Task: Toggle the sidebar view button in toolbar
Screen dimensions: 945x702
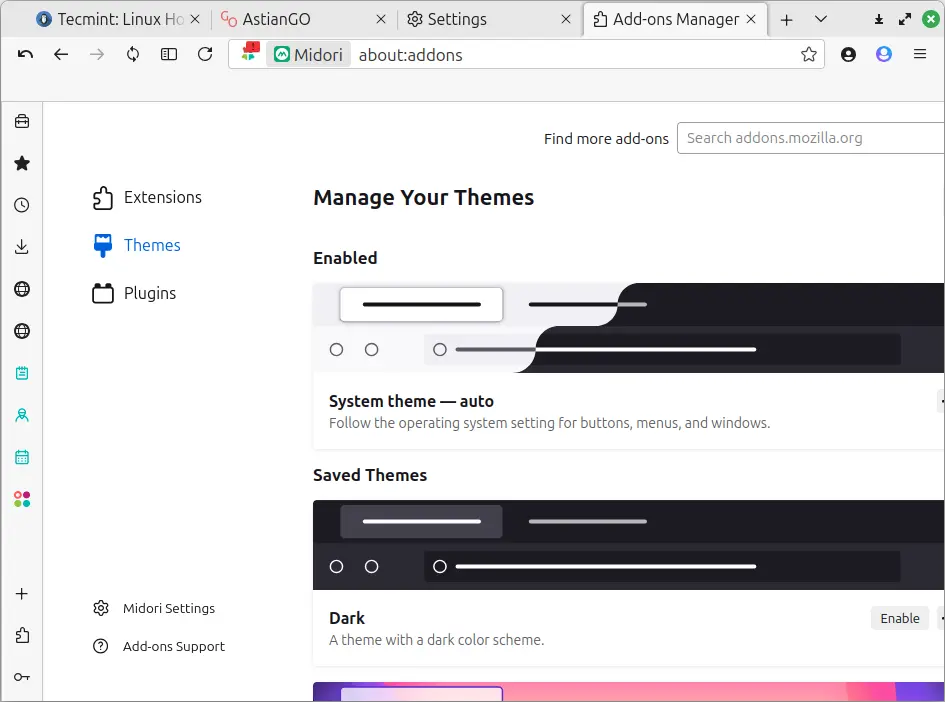Action: pos(169,55)
